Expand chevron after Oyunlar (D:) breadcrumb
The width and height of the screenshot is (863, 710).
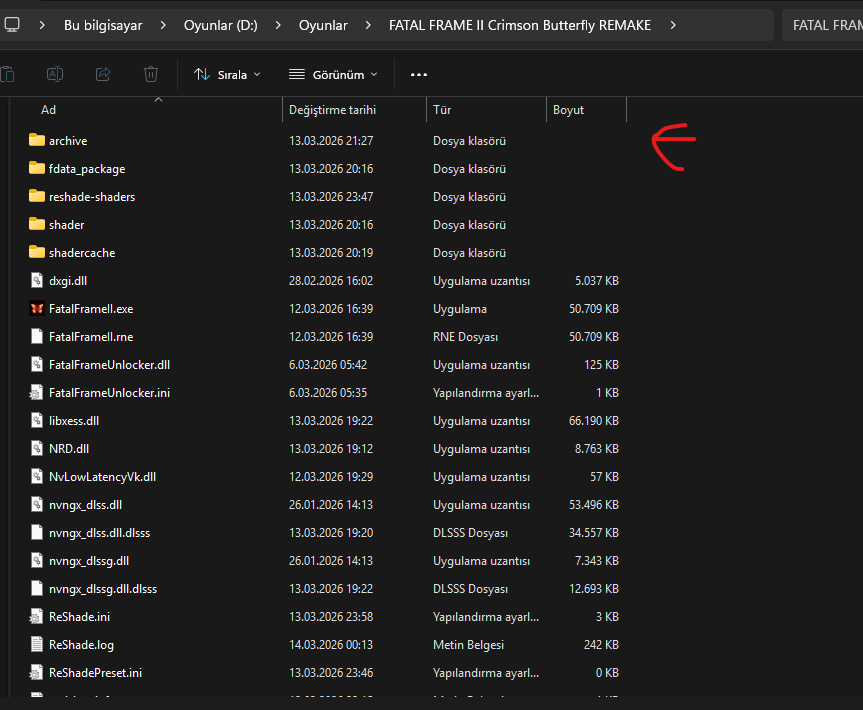point(278,25)
